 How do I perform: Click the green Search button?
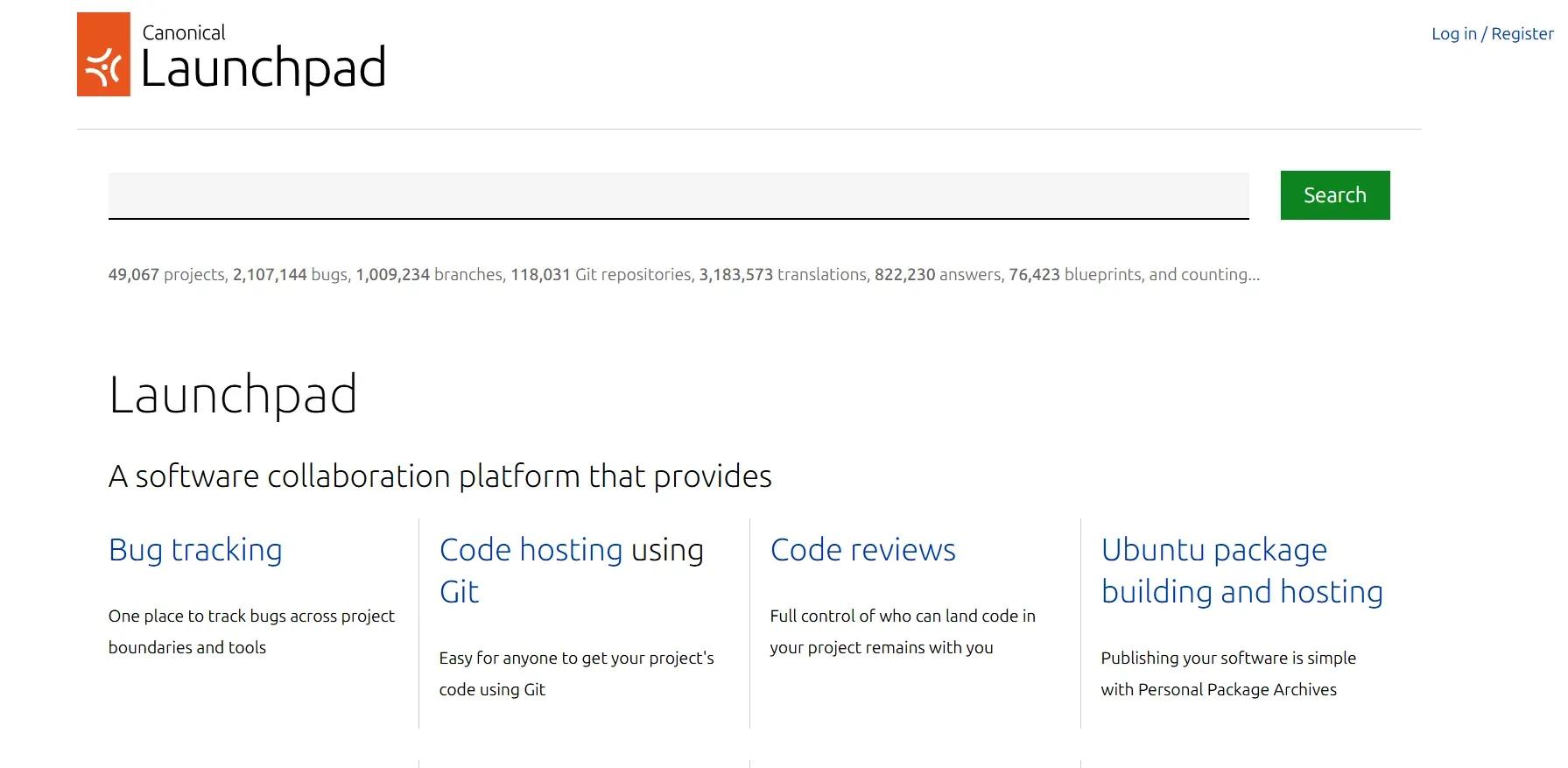(x=1335, y=195)
